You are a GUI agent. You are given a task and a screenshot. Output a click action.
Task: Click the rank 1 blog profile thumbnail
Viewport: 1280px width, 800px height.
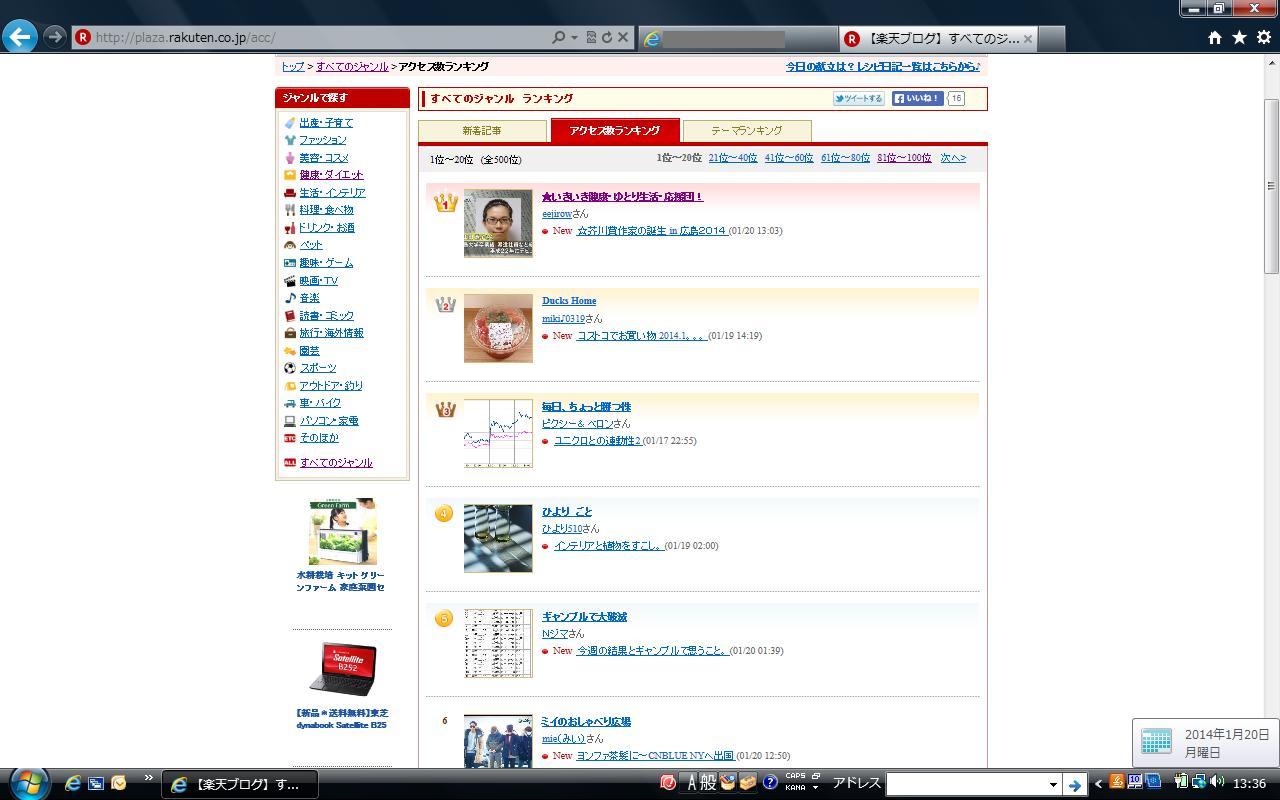(498, 223)
